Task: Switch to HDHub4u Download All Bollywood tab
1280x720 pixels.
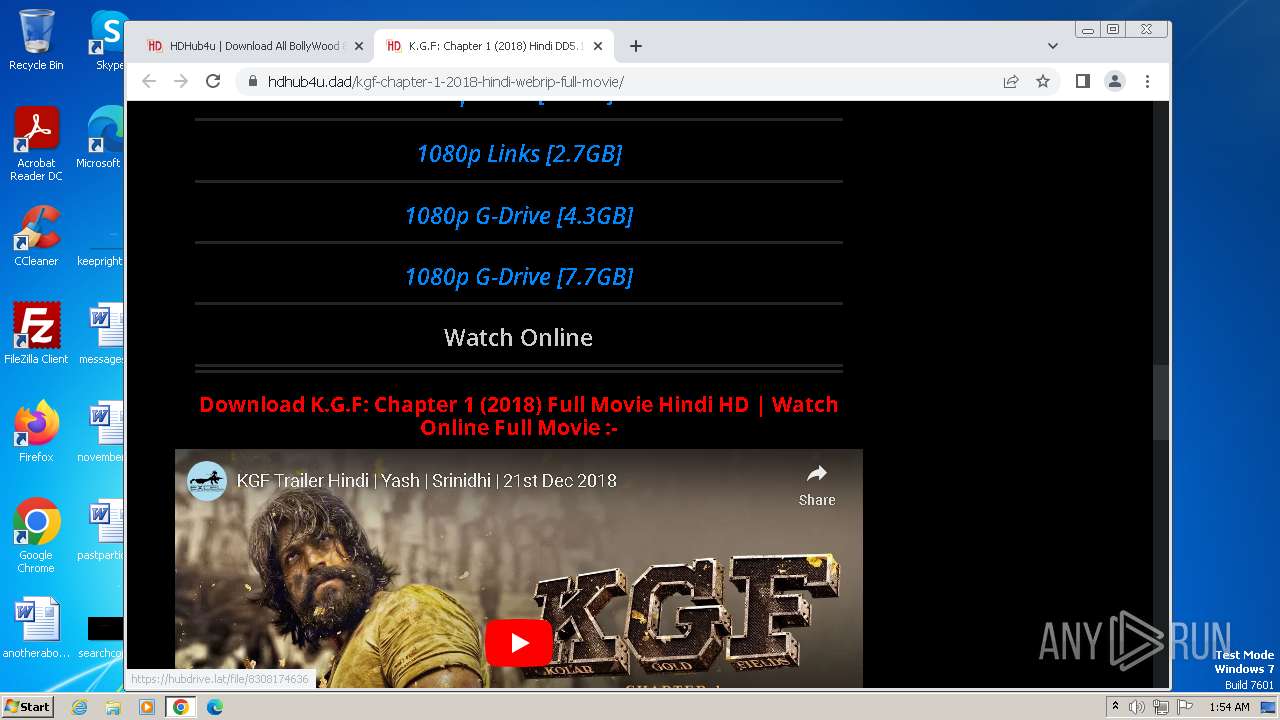Action: click(254, 46)
